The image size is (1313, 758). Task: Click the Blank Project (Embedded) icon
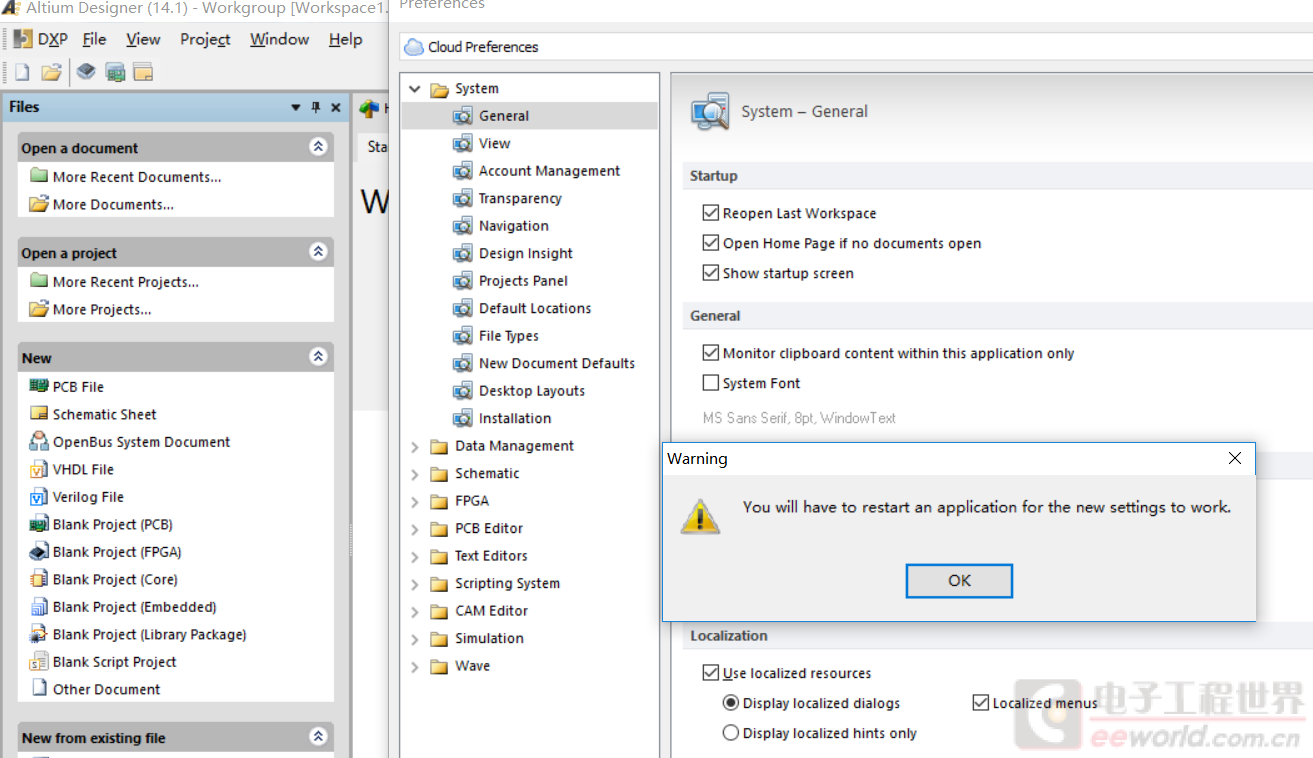[39, 606]
